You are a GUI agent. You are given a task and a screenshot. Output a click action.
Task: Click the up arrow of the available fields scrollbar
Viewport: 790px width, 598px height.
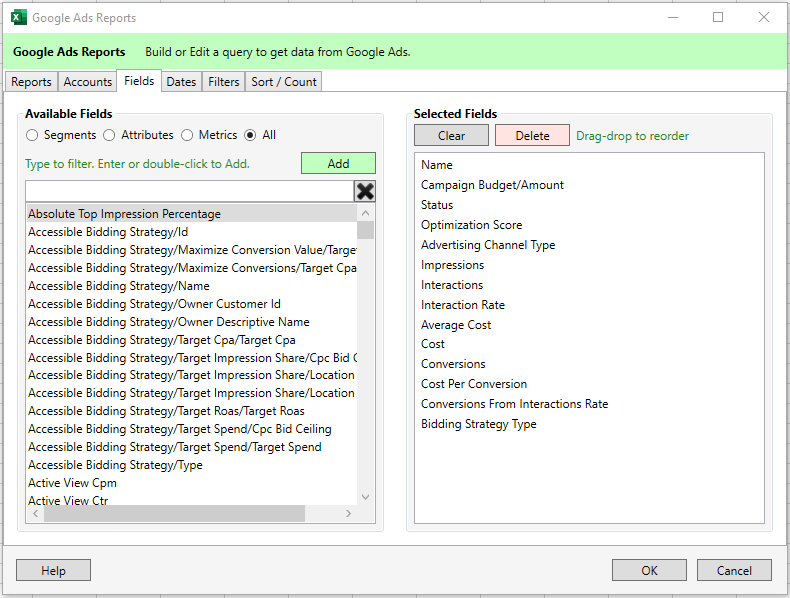click(x=366, y=213)
